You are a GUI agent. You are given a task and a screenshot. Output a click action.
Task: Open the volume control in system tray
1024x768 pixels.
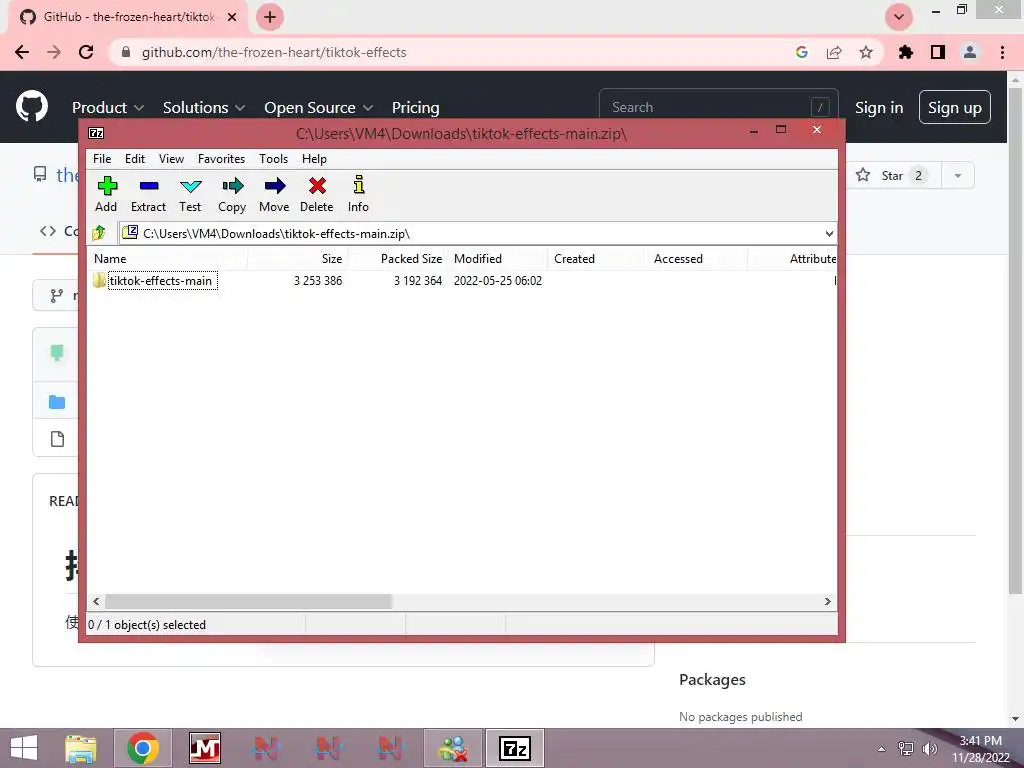(929, 748)
